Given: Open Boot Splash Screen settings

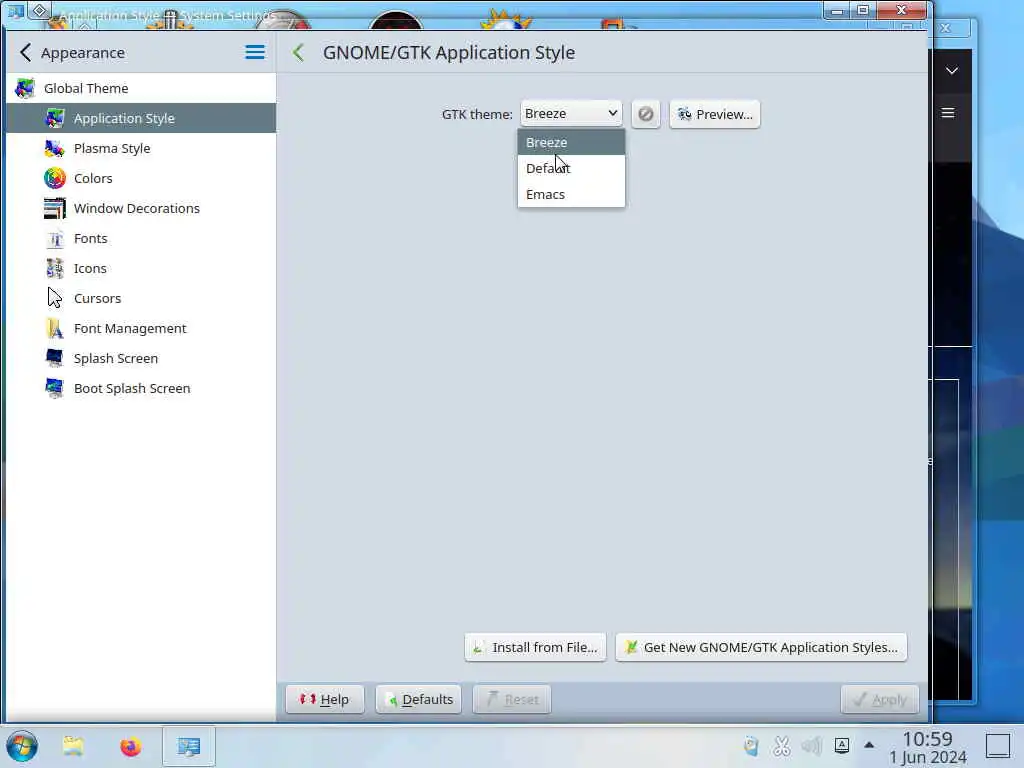Looking at the screenshot, I should [x=141, y=389].
